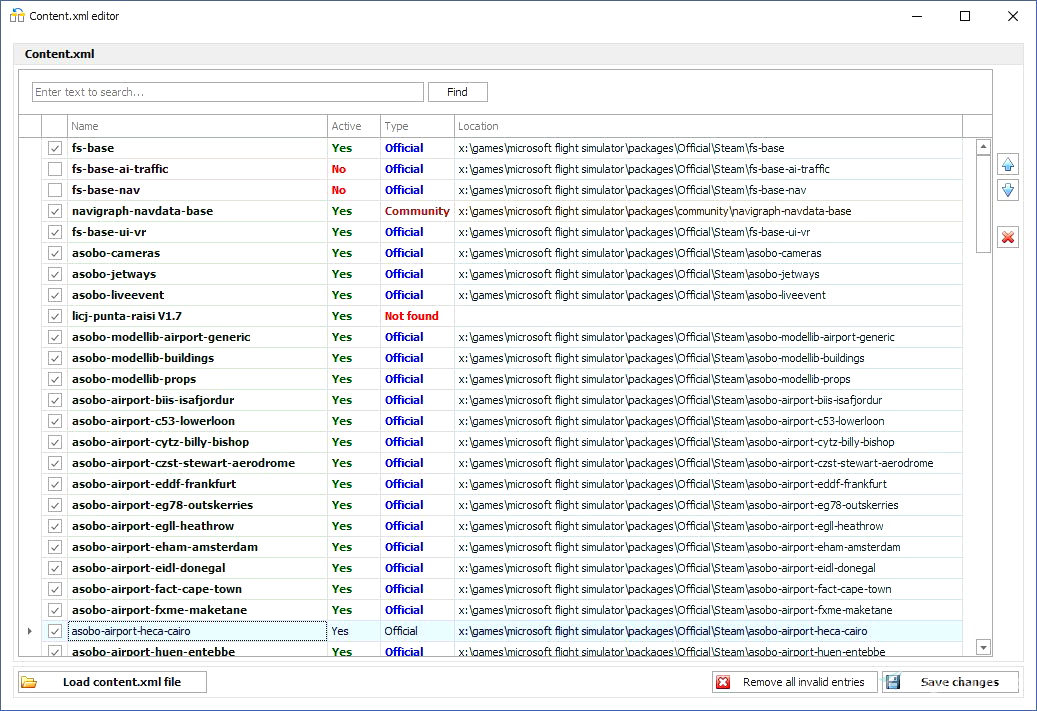Select asobo-modellib-buildings name cell
This screenshot has height=711, width=1037.
coord(197,358)
